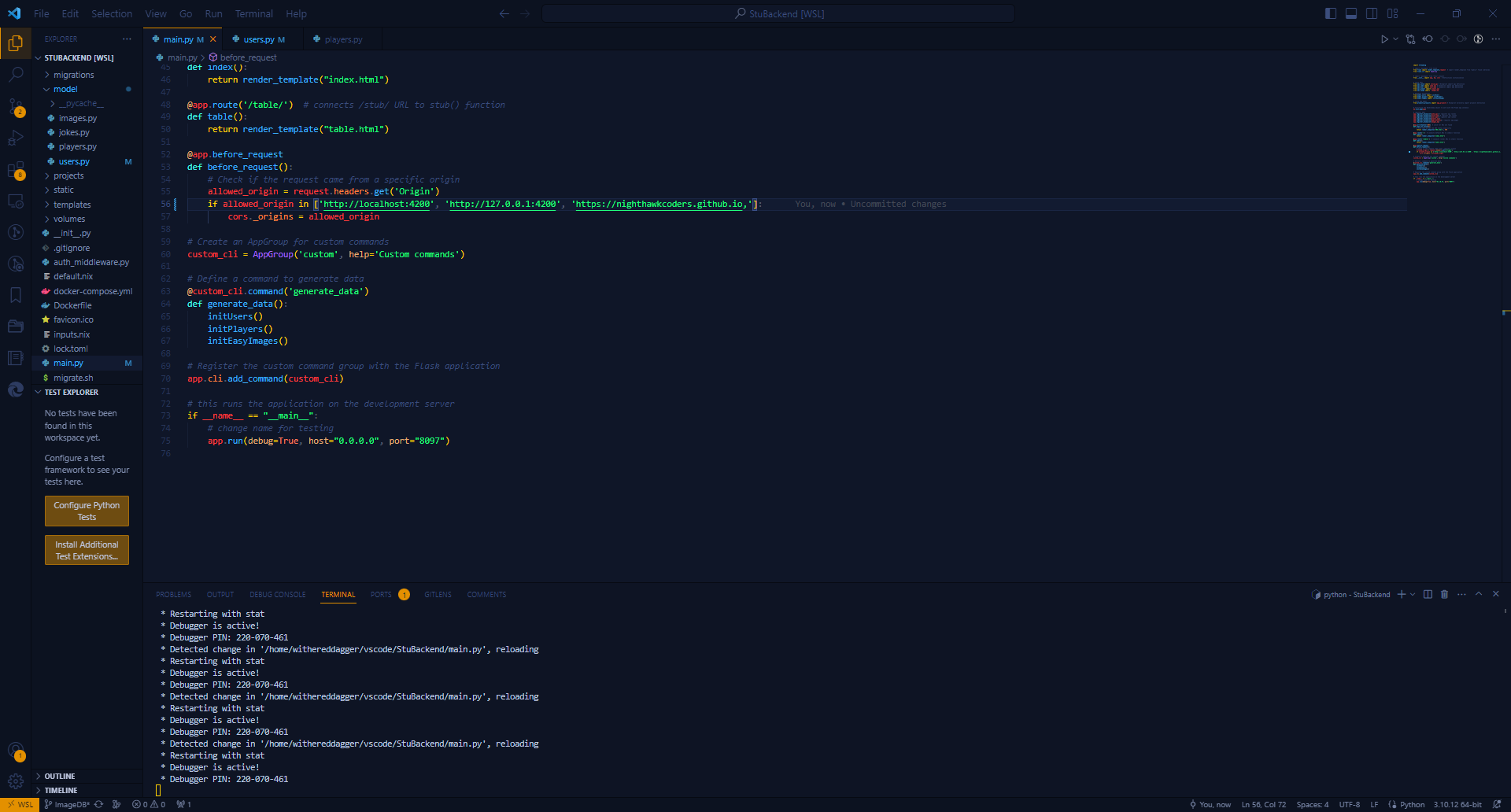Open Source Control view with 2 badge
This screenshot has width=1511, height=812.
pos(16,107)
